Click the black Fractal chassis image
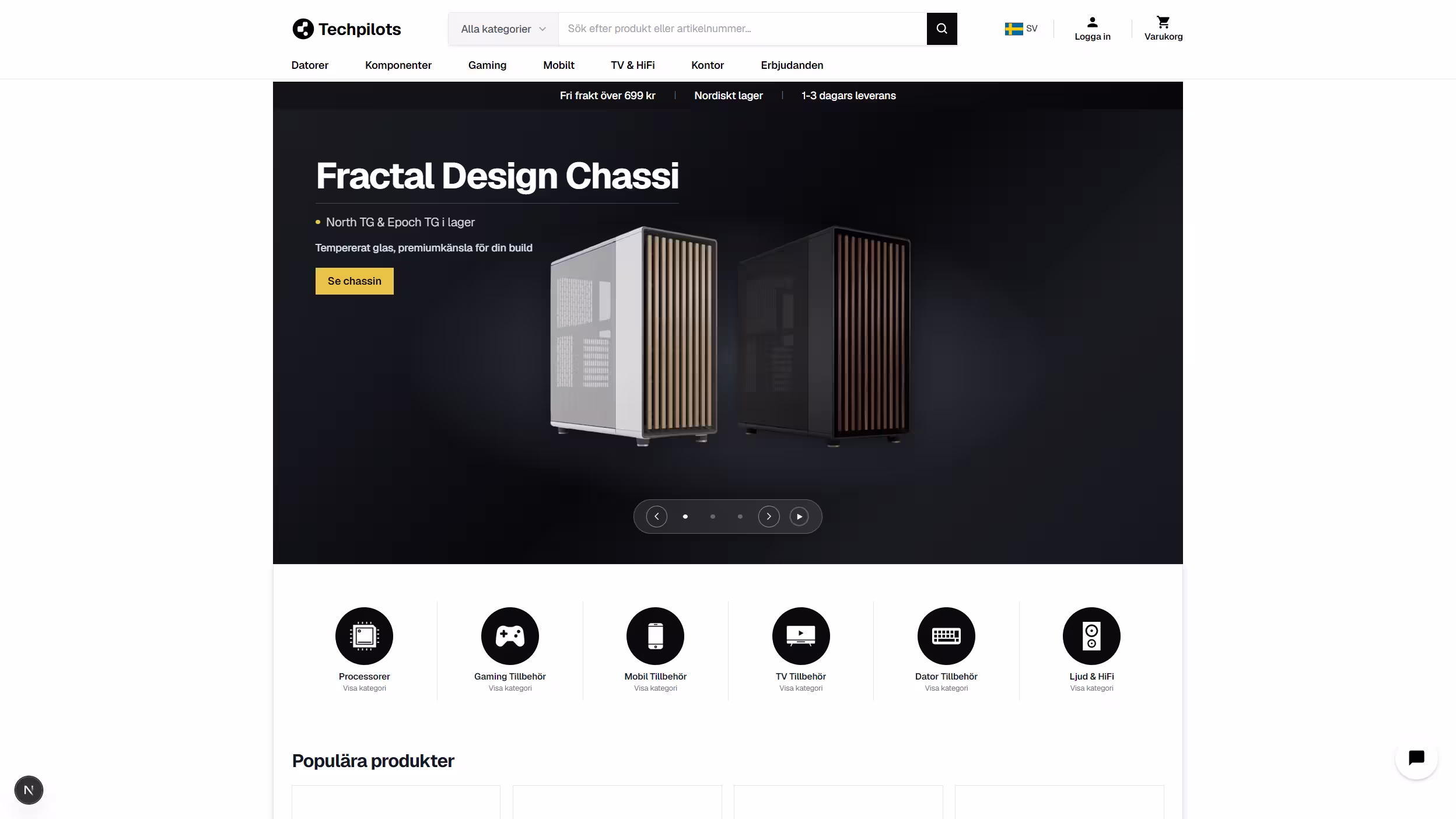 pos(824,336)
